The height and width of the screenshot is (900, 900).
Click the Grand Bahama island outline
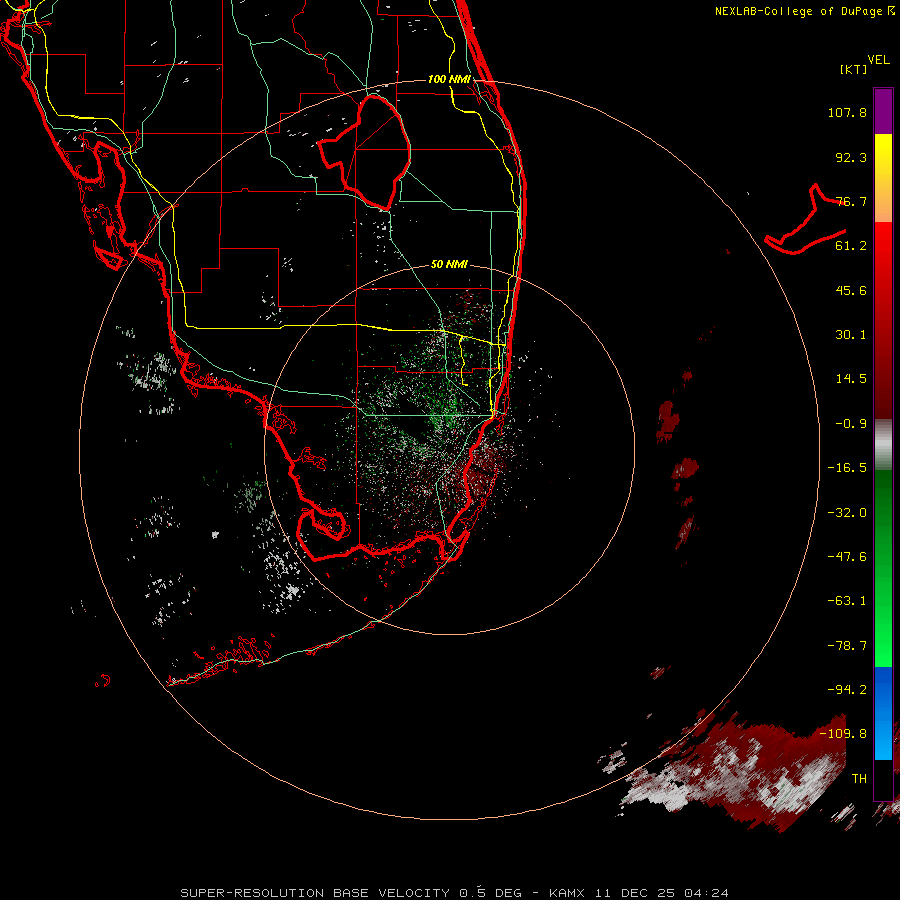[x=805, y=220]
